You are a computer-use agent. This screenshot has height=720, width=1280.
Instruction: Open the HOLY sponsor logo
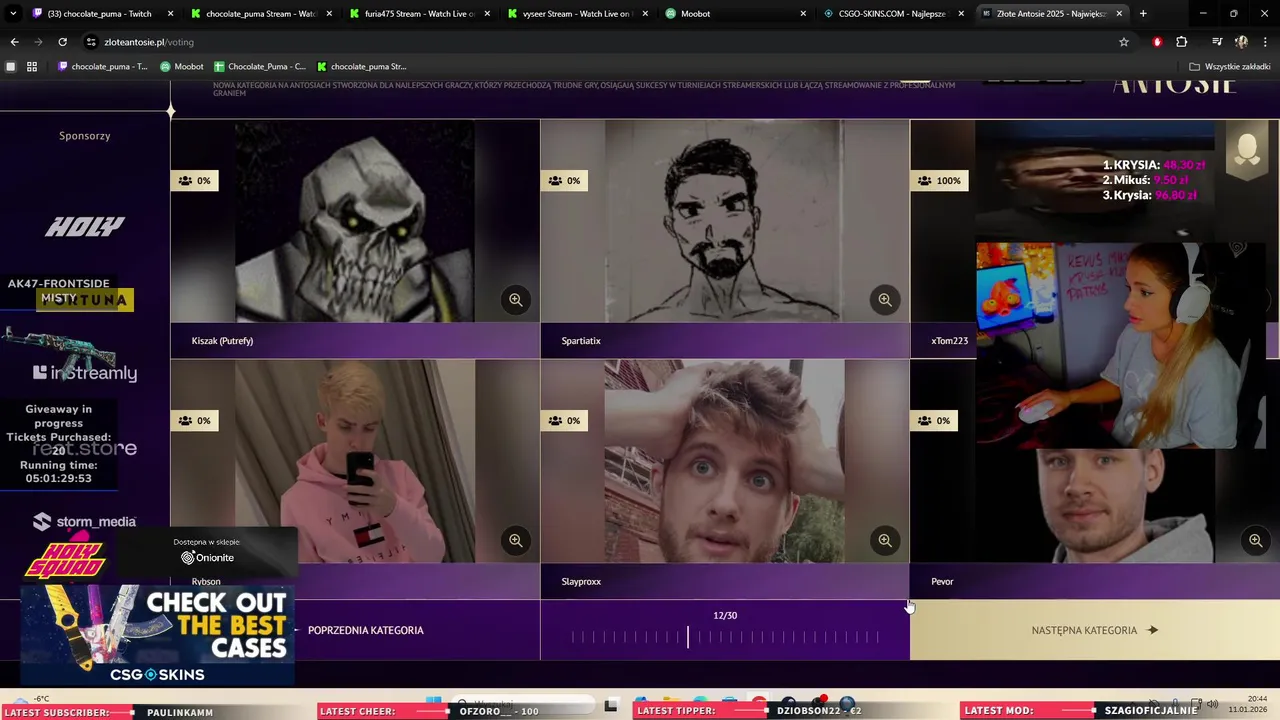tap(85, 227)
